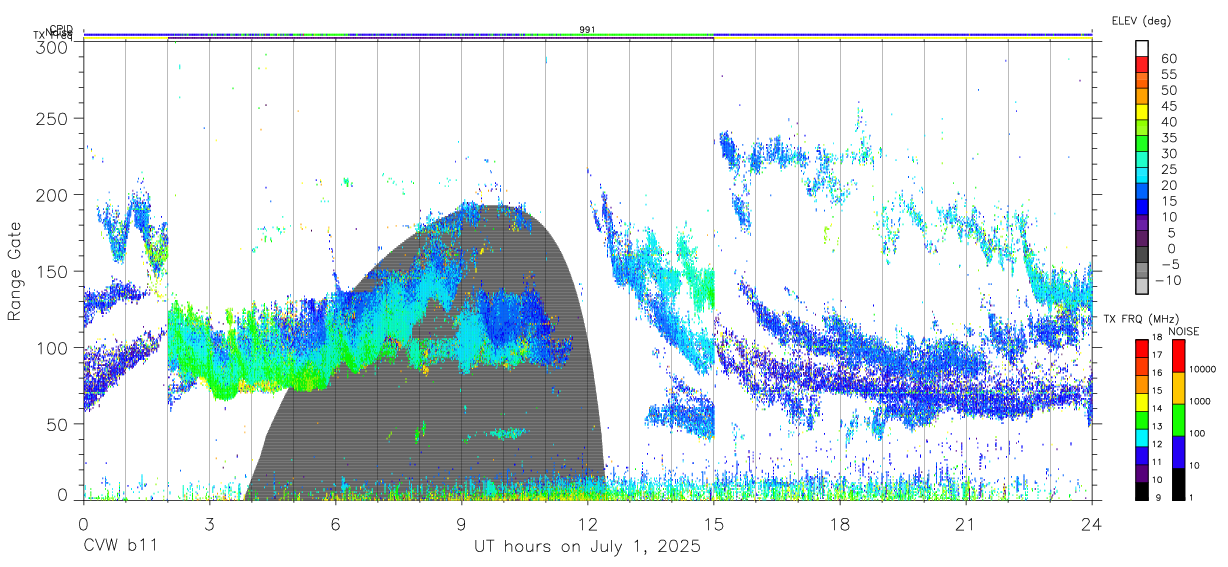
Task: Click the '12' hour tick on the time axis
Action: click(x=587, y=524)
